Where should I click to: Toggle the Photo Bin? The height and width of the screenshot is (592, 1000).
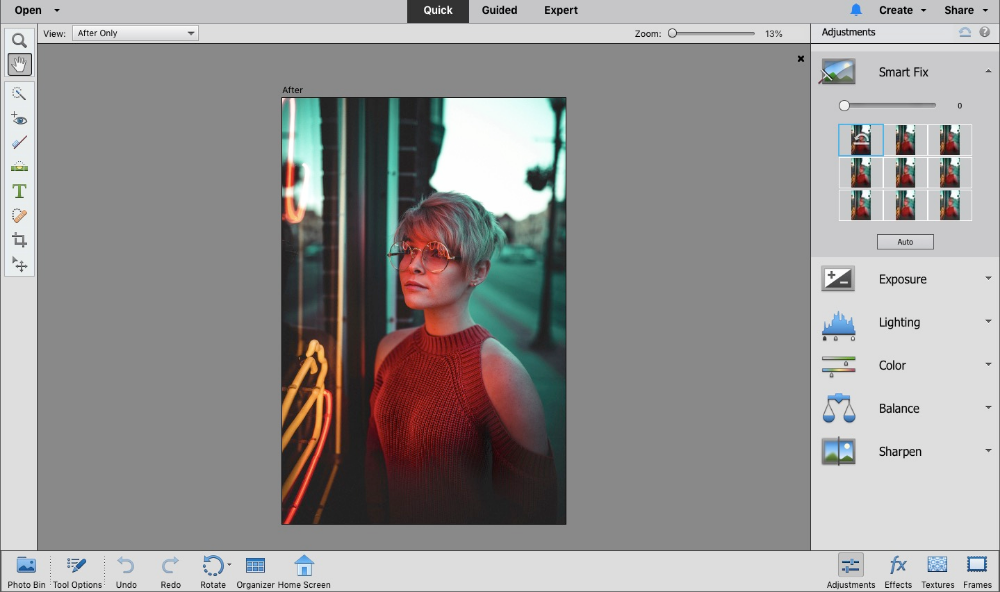(x=26, y=570)
